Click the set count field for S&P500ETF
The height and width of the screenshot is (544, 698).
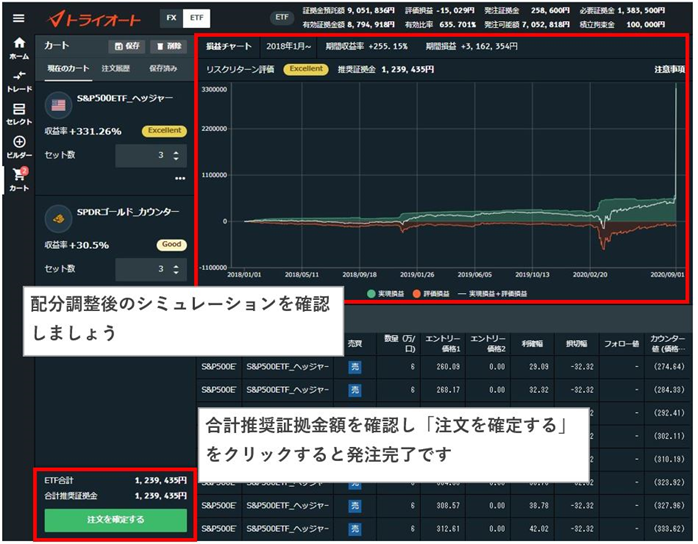[x=150, y=155]
